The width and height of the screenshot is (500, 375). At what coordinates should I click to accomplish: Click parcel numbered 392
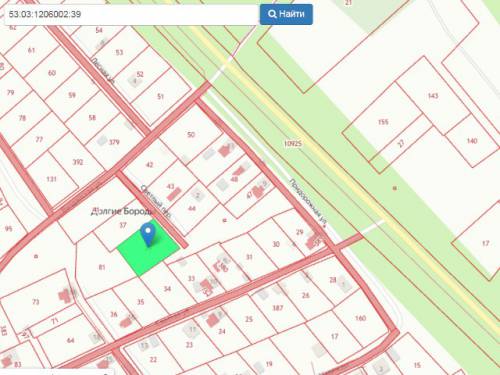point(78,162)
